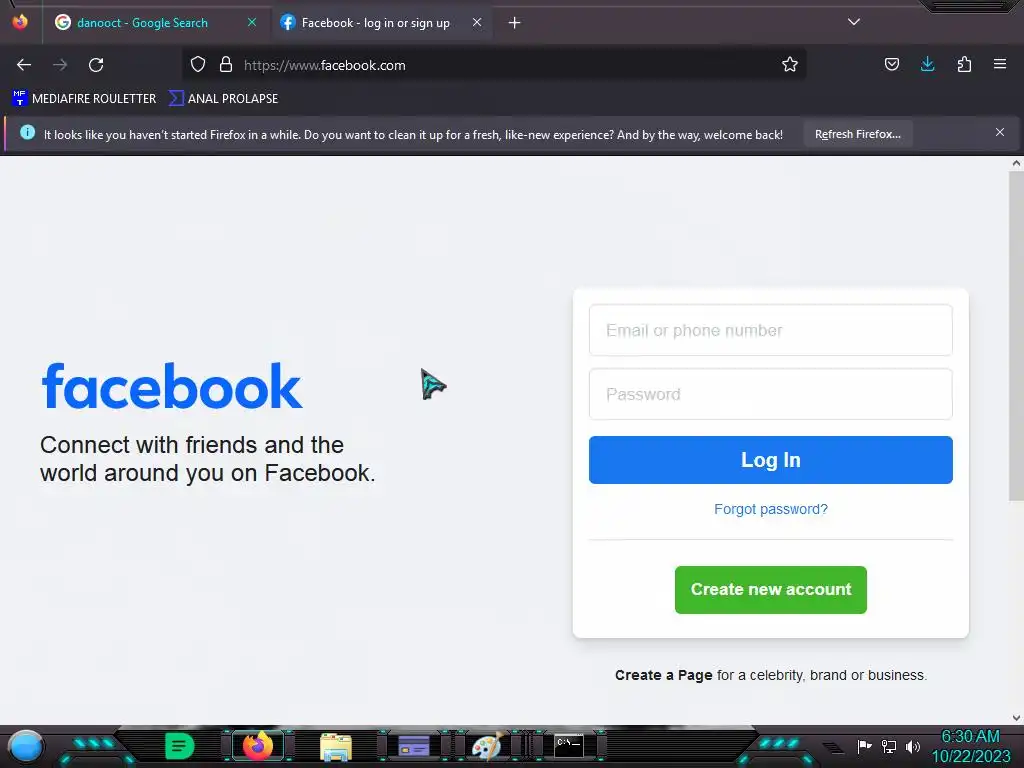Open File Explorer from the taskbar

point(336,746)
